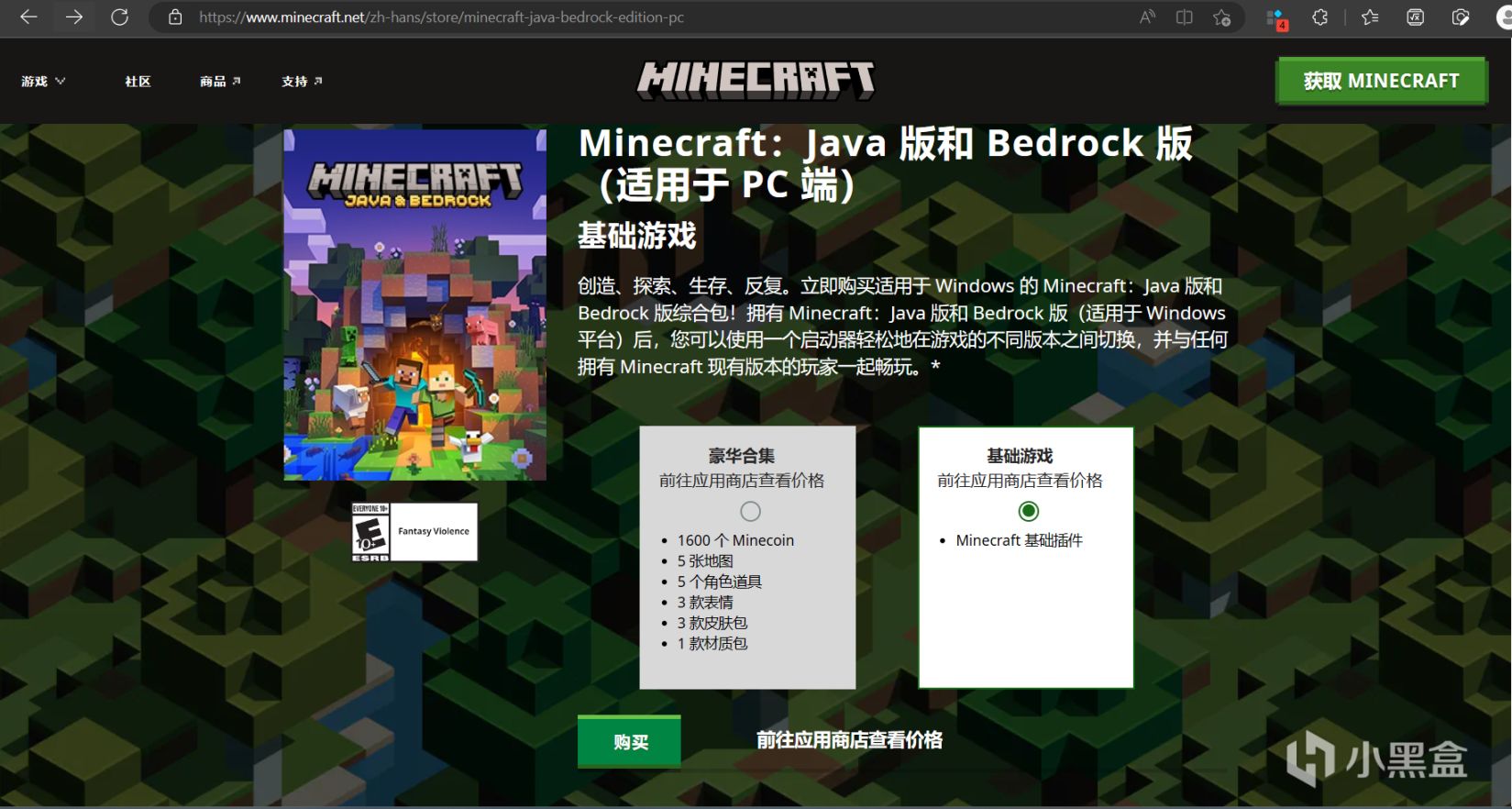Click "Minecraft 基础插件" list item

(1020, 540)
